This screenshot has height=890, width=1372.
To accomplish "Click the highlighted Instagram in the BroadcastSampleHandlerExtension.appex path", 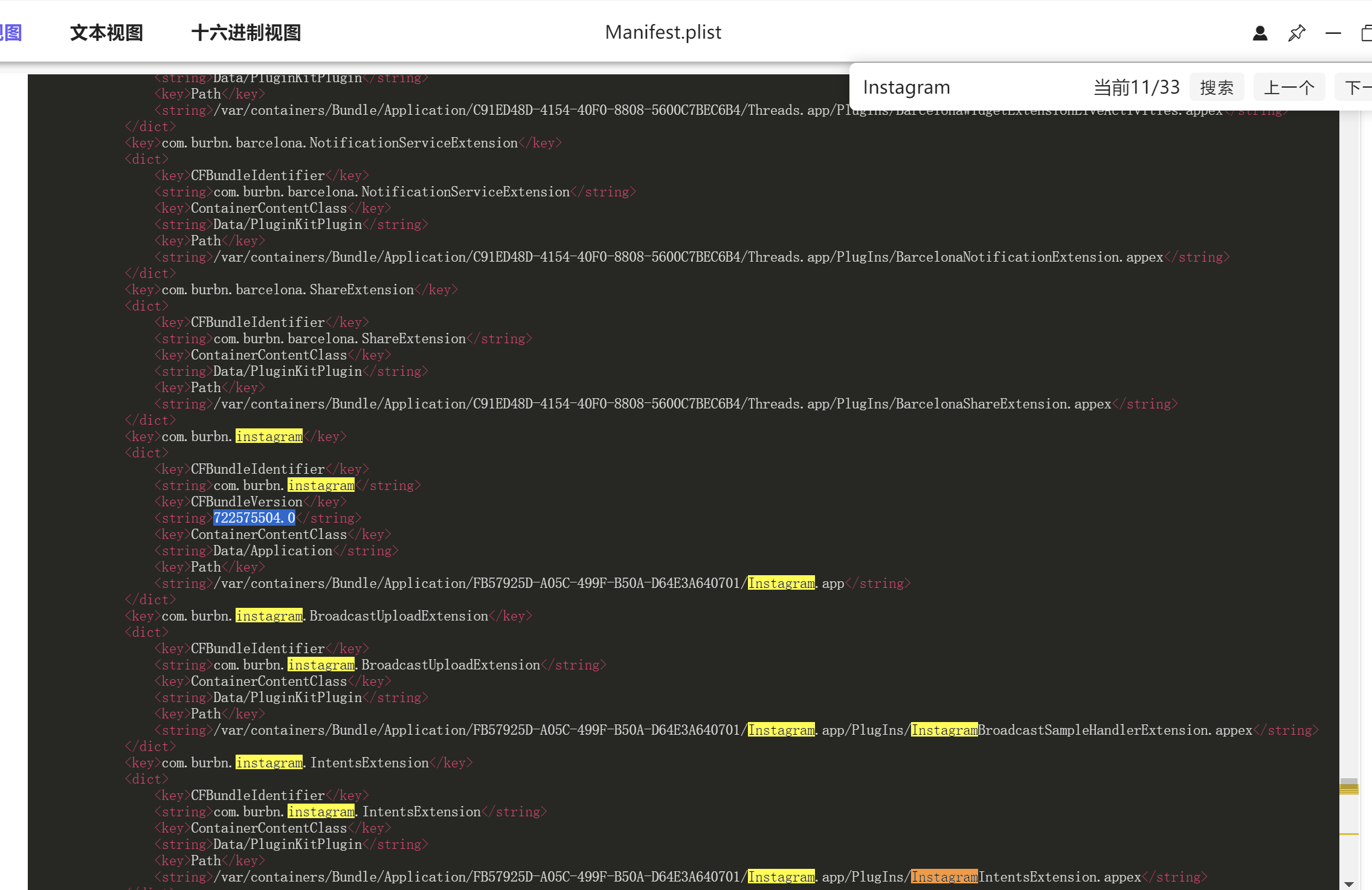I will tap(944, 730).
